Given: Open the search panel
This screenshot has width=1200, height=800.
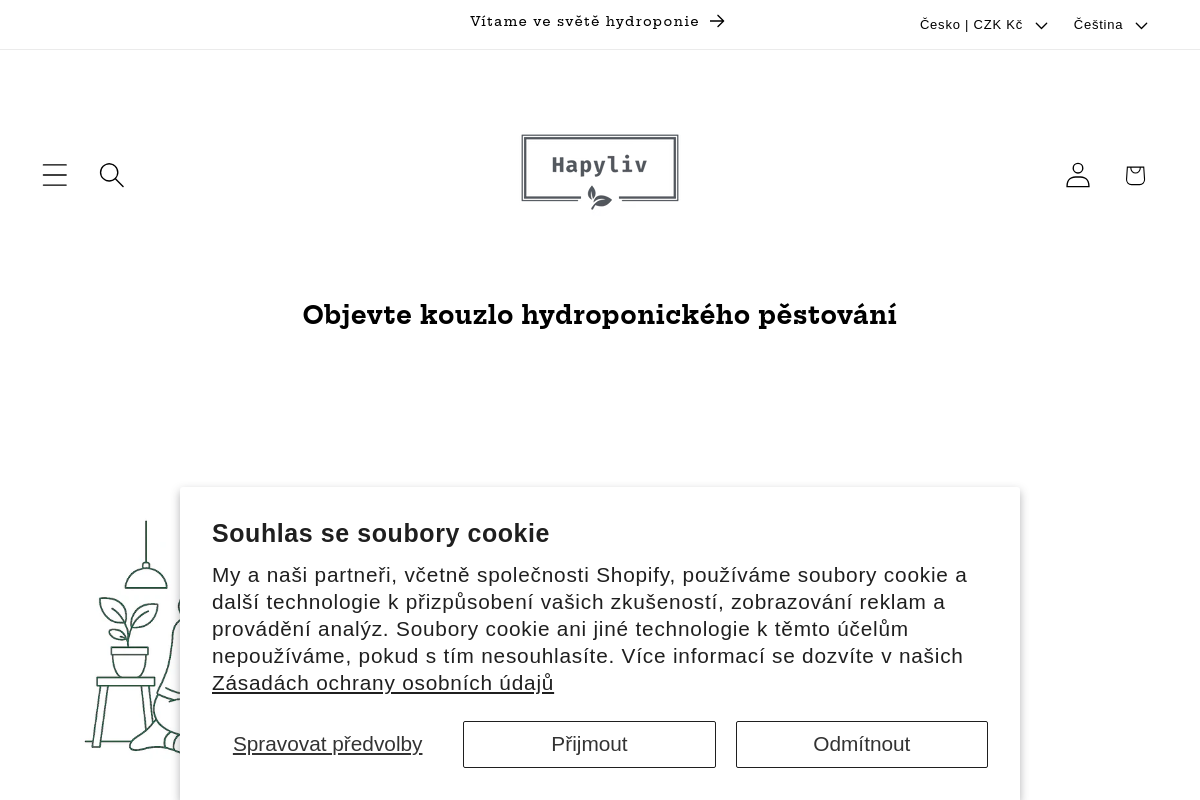Looking at the screenshot, I should pos(111,174).
